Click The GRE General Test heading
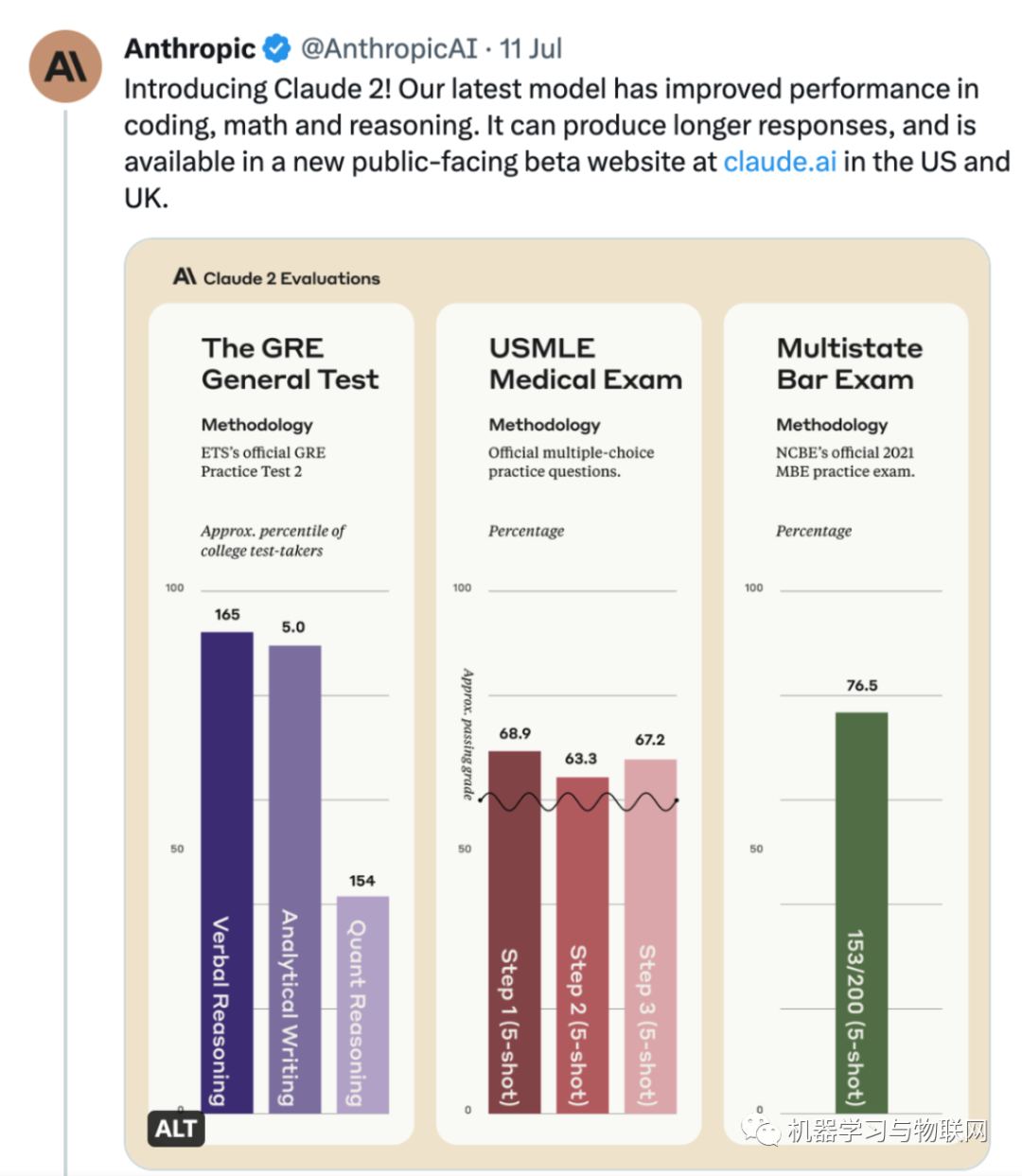The image size is (1022, 1176). 290,363
